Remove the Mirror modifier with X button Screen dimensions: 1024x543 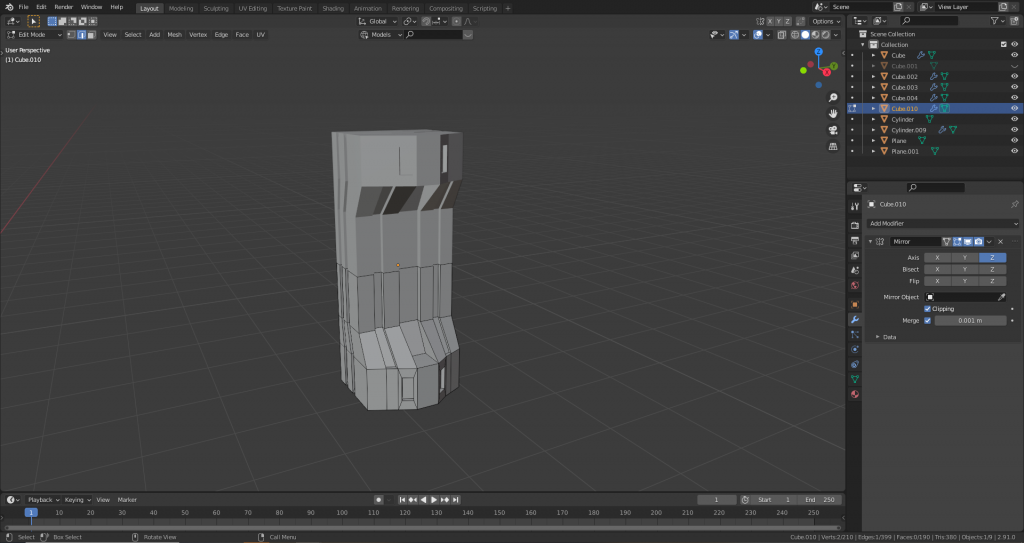click(1000, 242)
